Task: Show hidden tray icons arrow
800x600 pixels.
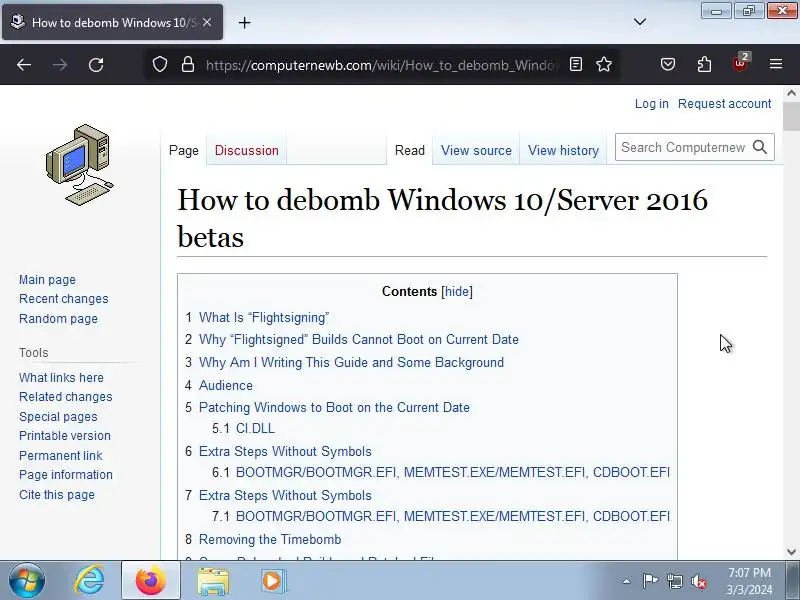Action: pyautogui.click(x=626, y=581)
